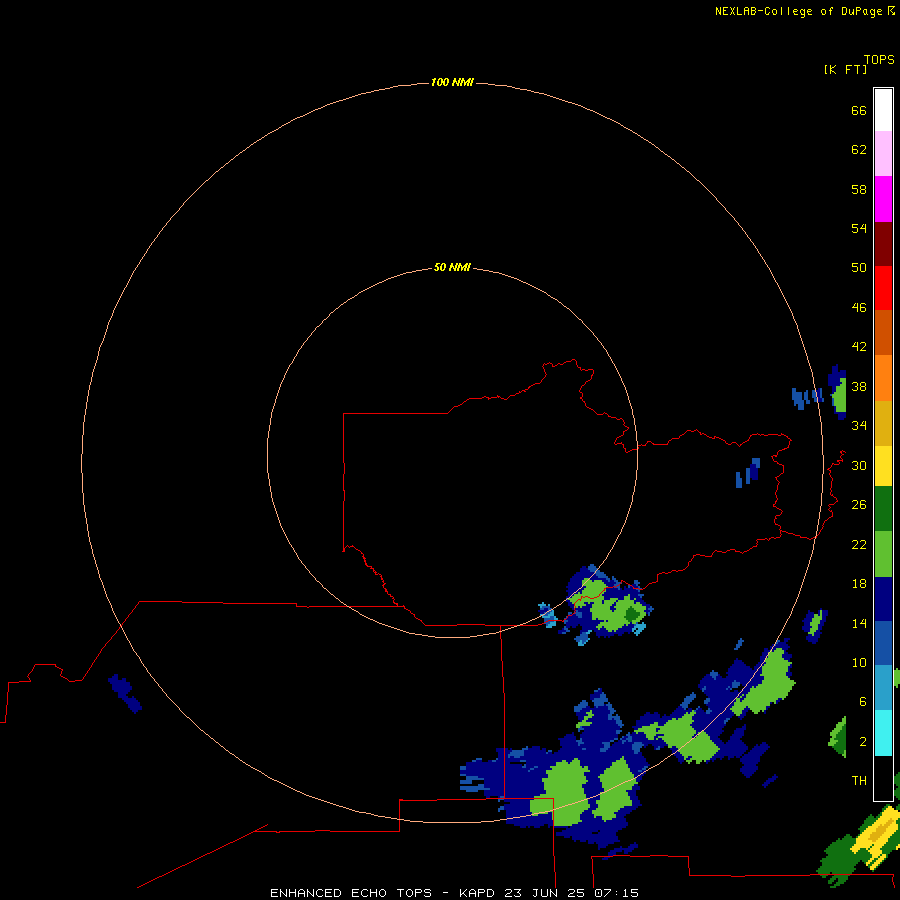Click the 07:15 timestamp

[x=617, y=893]
